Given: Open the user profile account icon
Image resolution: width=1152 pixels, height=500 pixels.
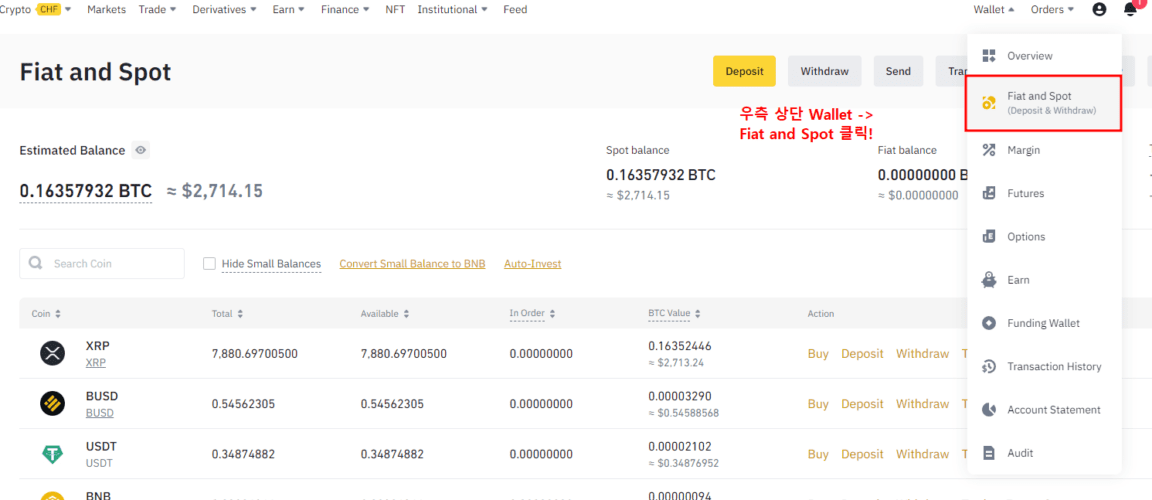Looking at the screenshot, I should (1099, 10).
